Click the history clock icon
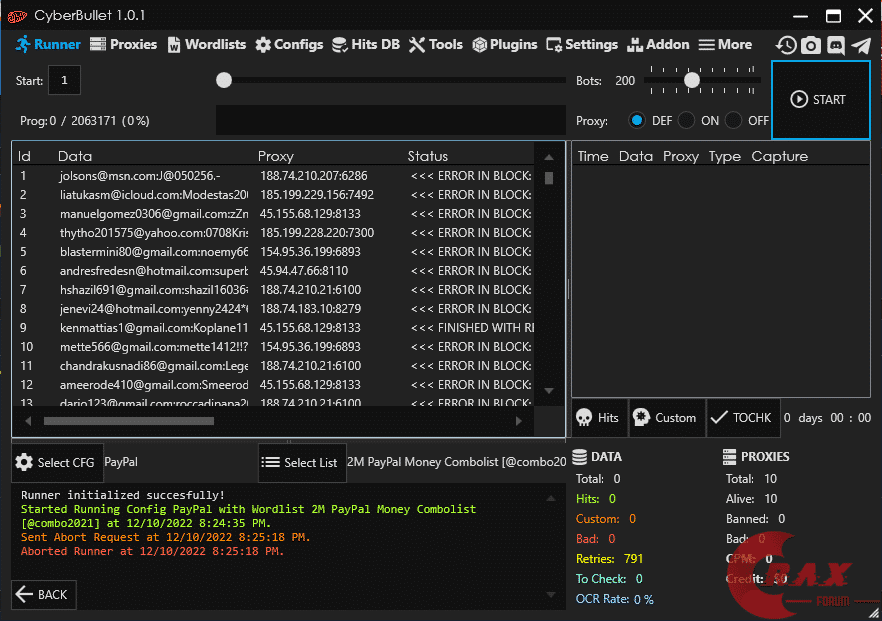The image size is (882, 621). click(786, 45)
